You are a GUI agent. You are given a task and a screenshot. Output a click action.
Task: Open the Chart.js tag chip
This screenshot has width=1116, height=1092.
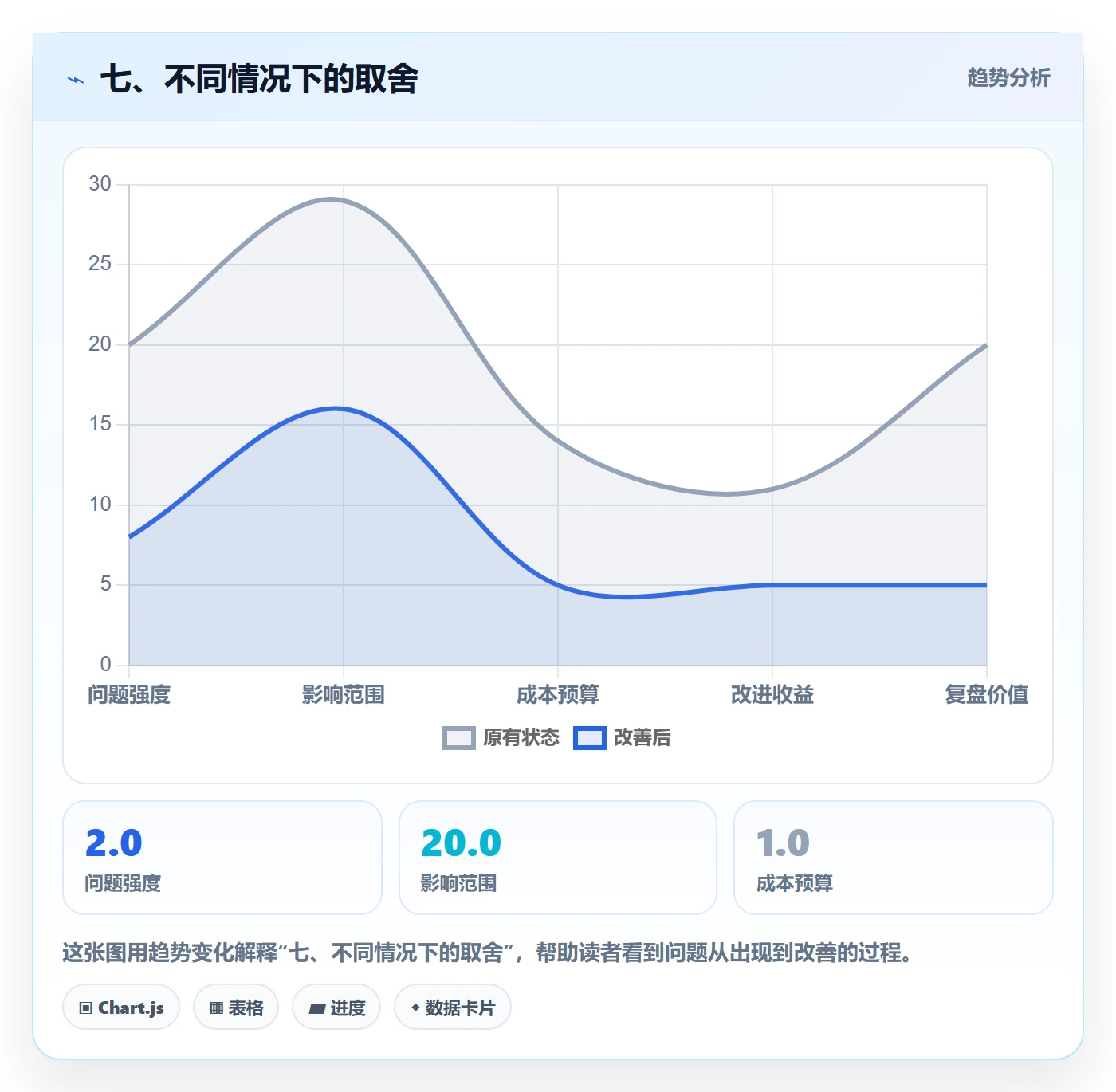coord(121,1008)
